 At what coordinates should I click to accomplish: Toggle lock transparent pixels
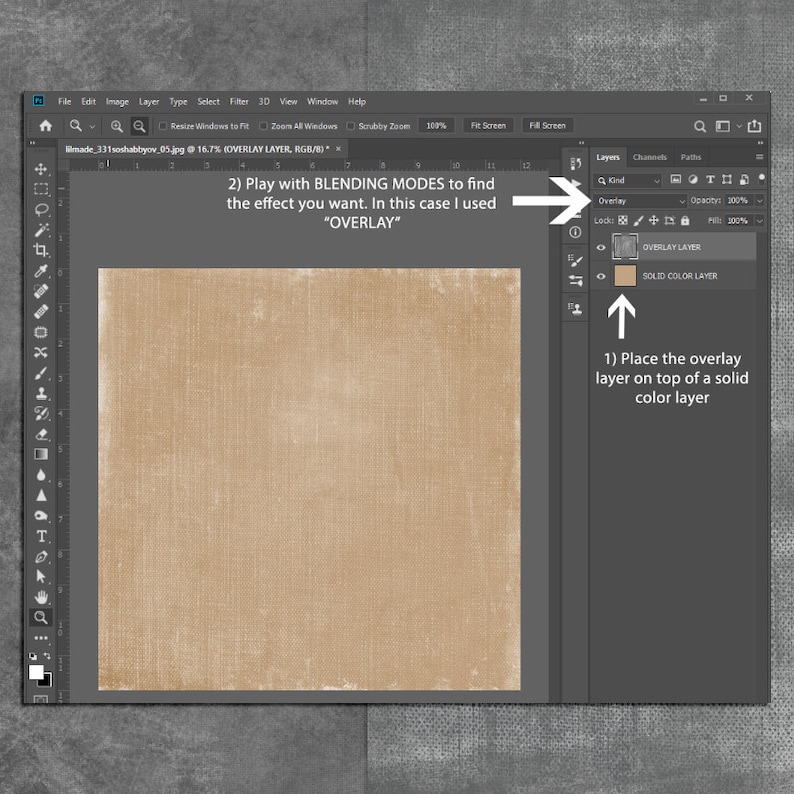pos(623,220)
